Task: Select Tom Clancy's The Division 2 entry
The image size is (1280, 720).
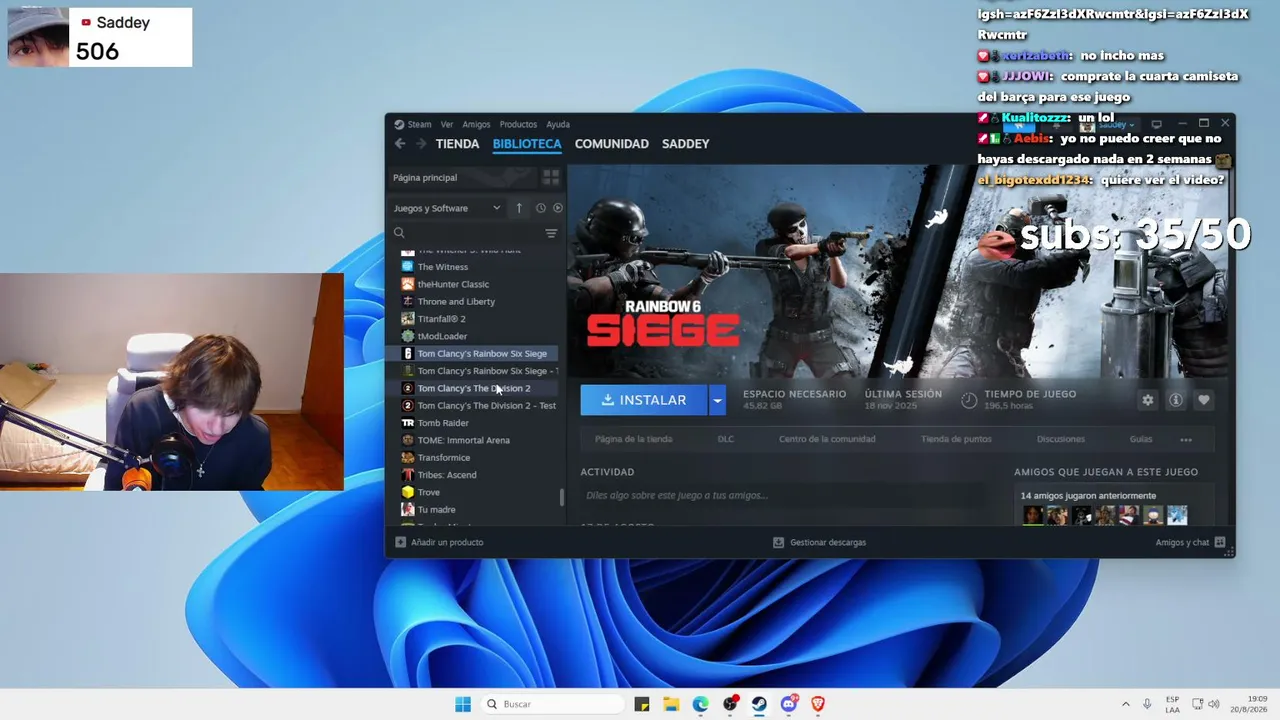Action: [474, 388]
